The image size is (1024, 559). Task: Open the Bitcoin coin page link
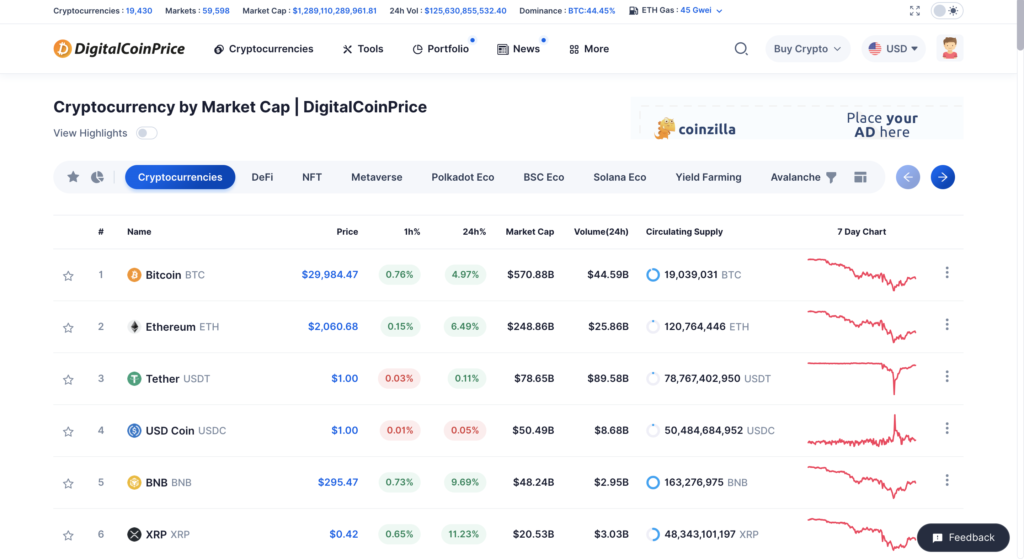pos(164,275)
